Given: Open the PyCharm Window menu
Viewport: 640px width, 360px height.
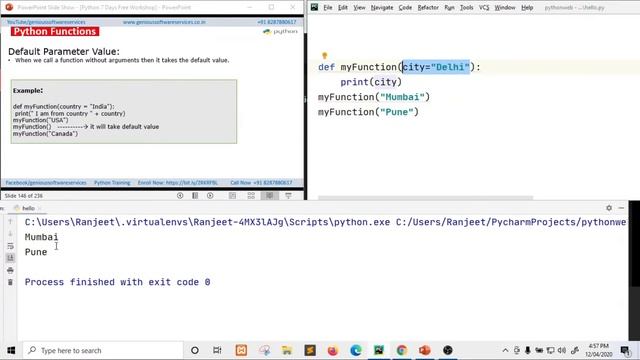Looking at the screenshot, I should click(504, 7).
